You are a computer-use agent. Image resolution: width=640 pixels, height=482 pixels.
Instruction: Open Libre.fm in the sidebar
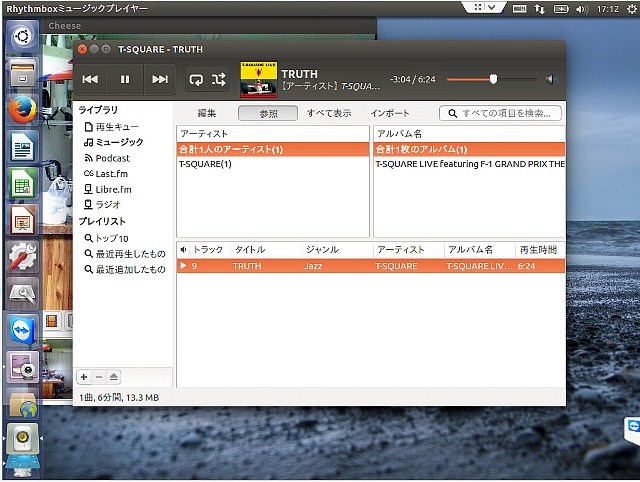click(x=108, y=189)
